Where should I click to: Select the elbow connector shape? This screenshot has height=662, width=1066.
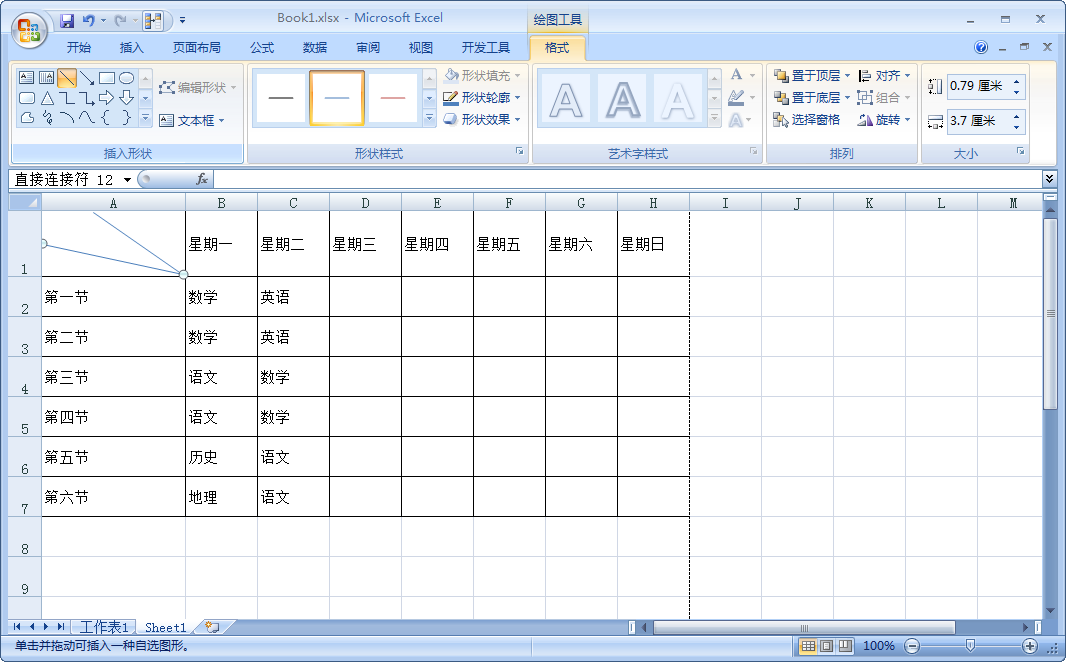pos(67,98)
